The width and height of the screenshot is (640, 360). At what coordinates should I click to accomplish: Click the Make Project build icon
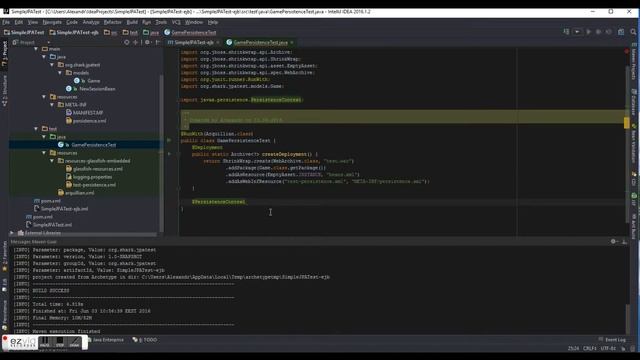click(x=566, y=31)
